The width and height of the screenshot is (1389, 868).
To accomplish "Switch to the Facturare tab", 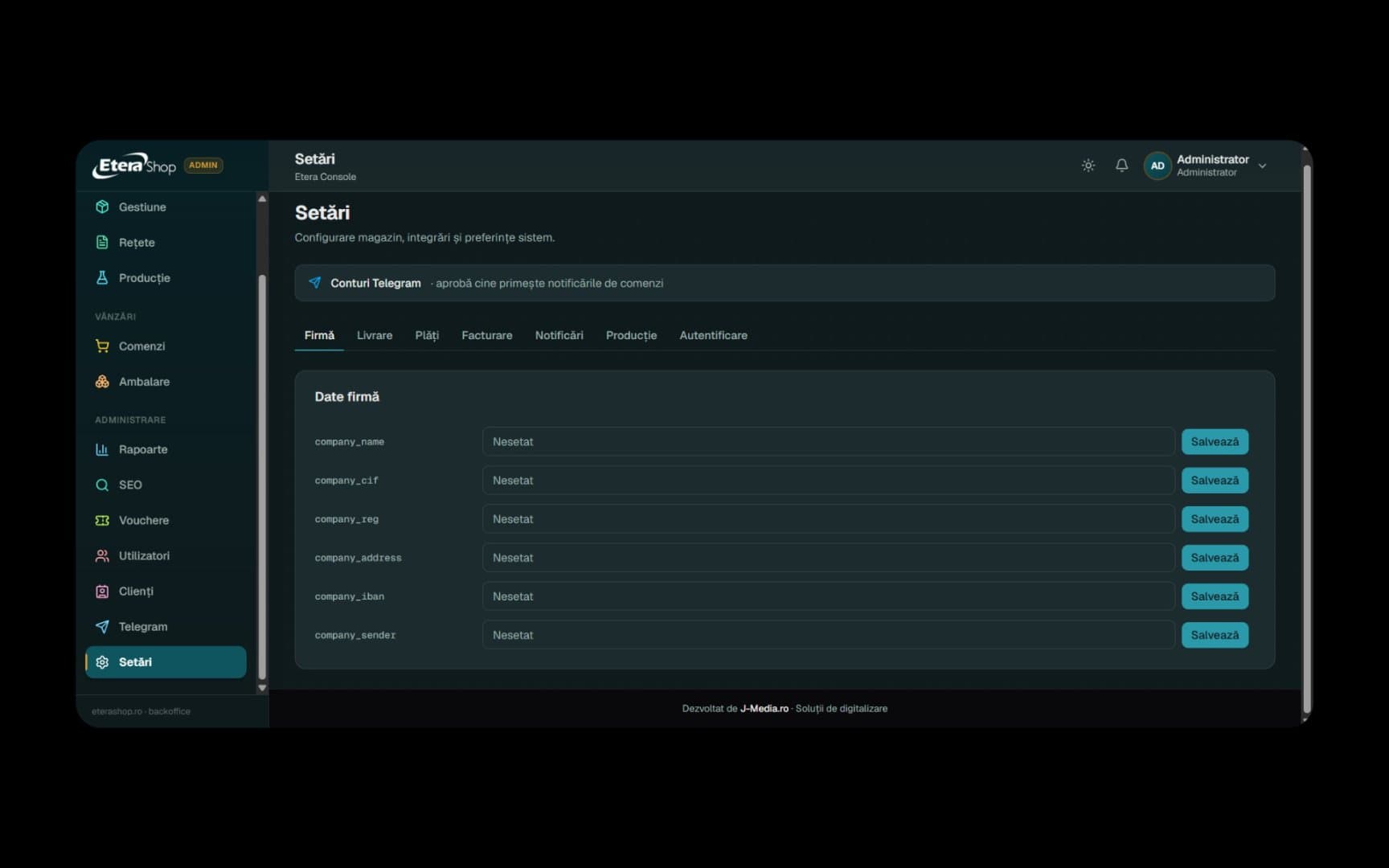I will [486, 335].
